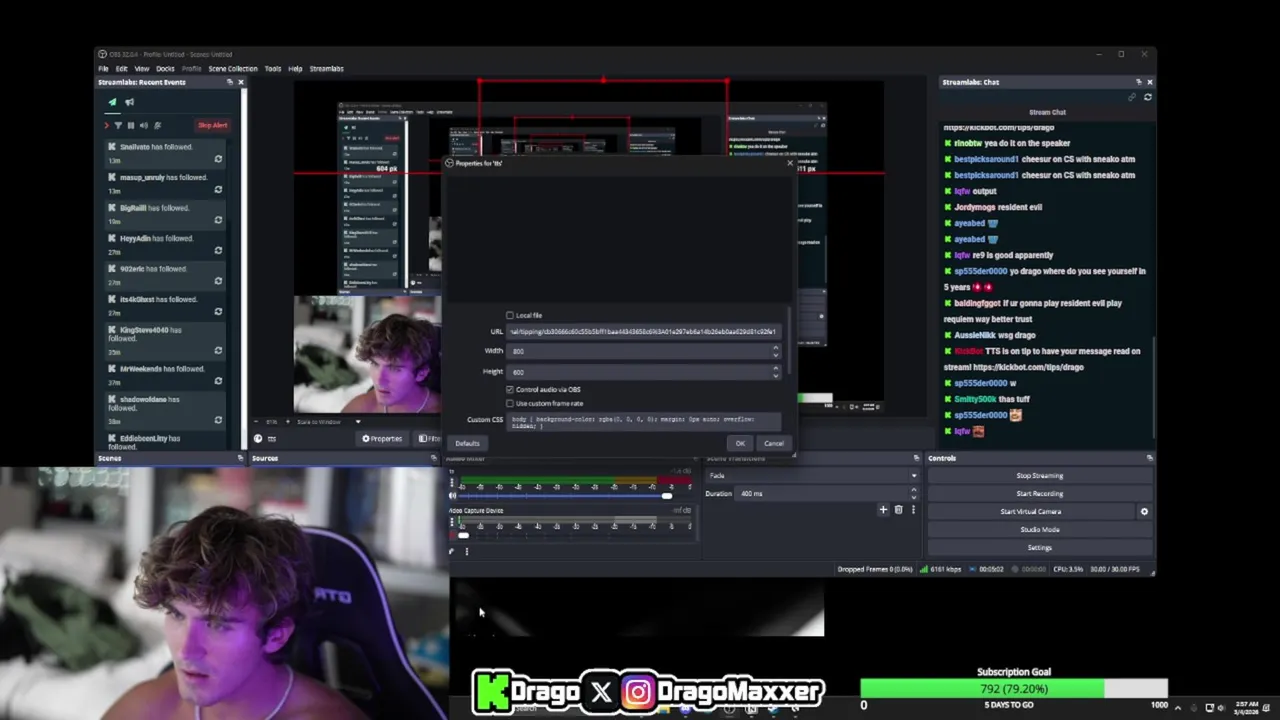This screenshot has width=1280, height=720.
Task: Replay the HeyyAdin follow alert
Action: [218, 251]
